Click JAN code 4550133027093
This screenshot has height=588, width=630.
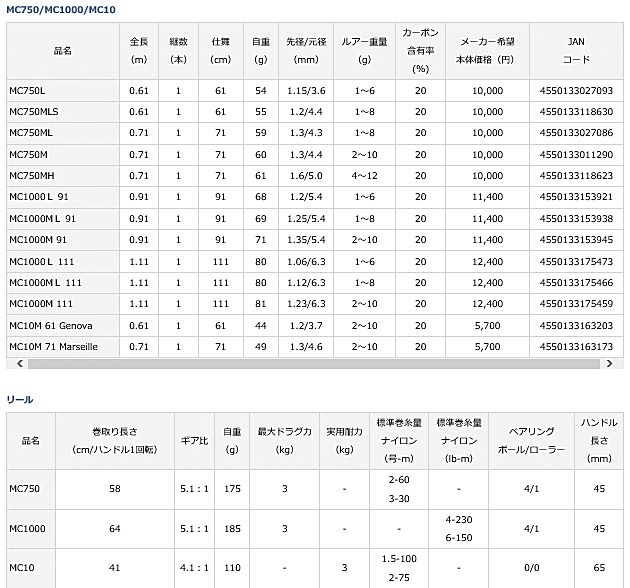click(x=576, y=90)
